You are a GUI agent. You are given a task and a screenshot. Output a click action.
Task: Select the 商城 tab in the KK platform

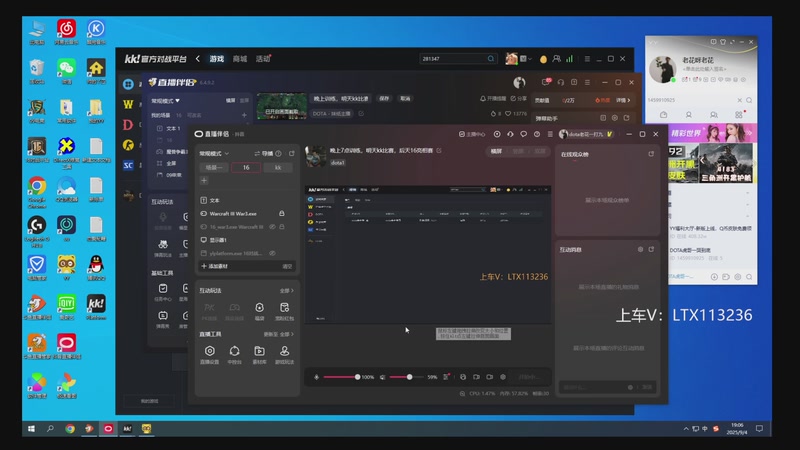pos(240,59)
